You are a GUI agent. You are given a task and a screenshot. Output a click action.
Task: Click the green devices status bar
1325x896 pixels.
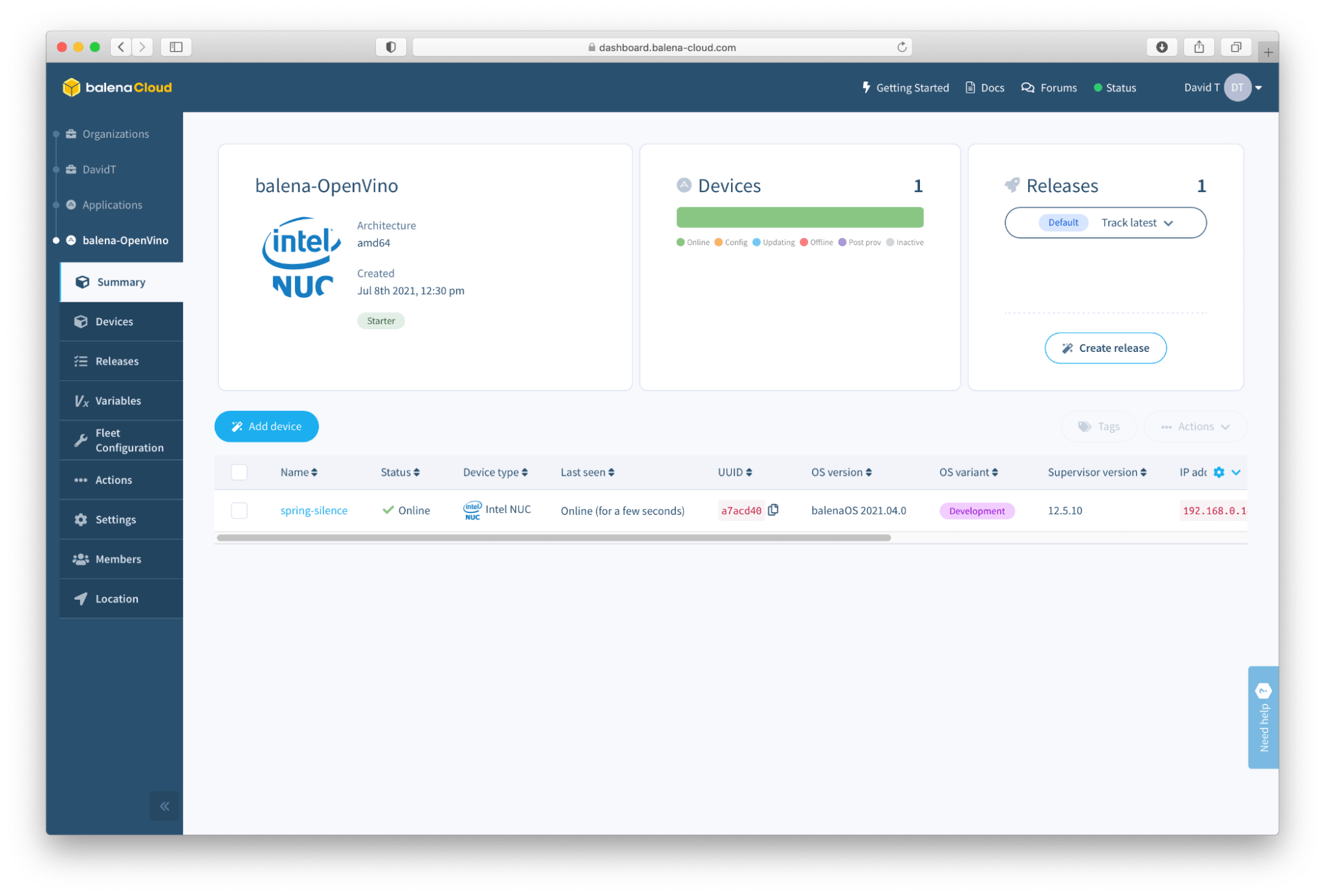point(799,217)
